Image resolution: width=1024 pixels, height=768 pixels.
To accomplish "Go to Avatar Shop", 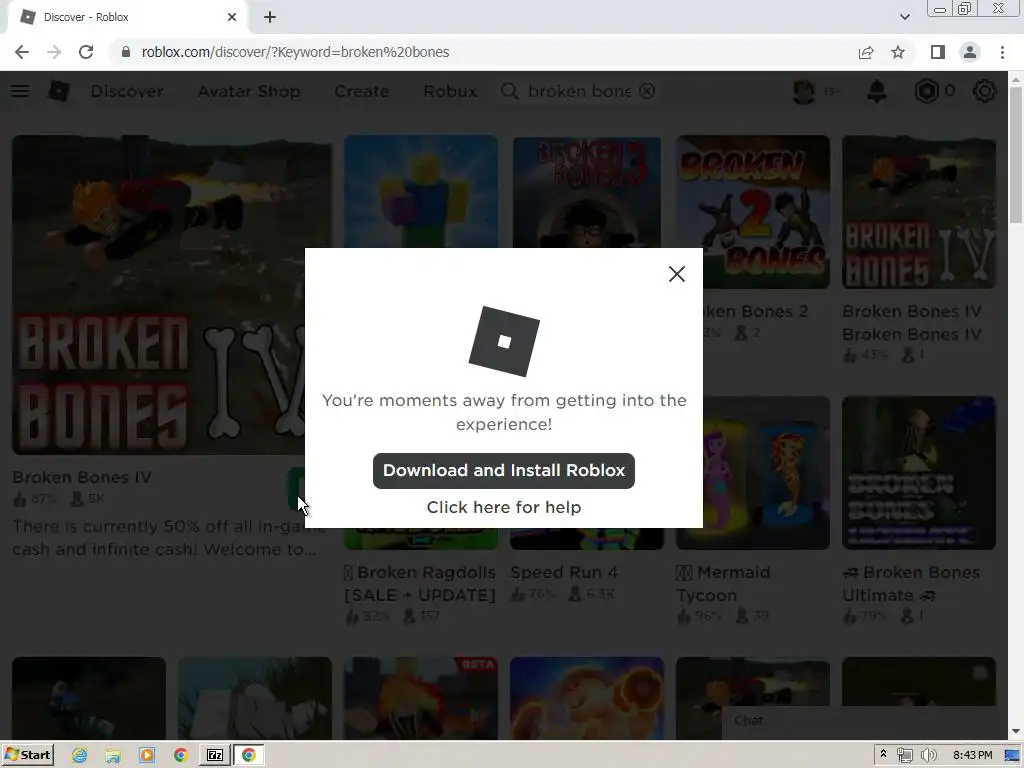I will (249, 91).
